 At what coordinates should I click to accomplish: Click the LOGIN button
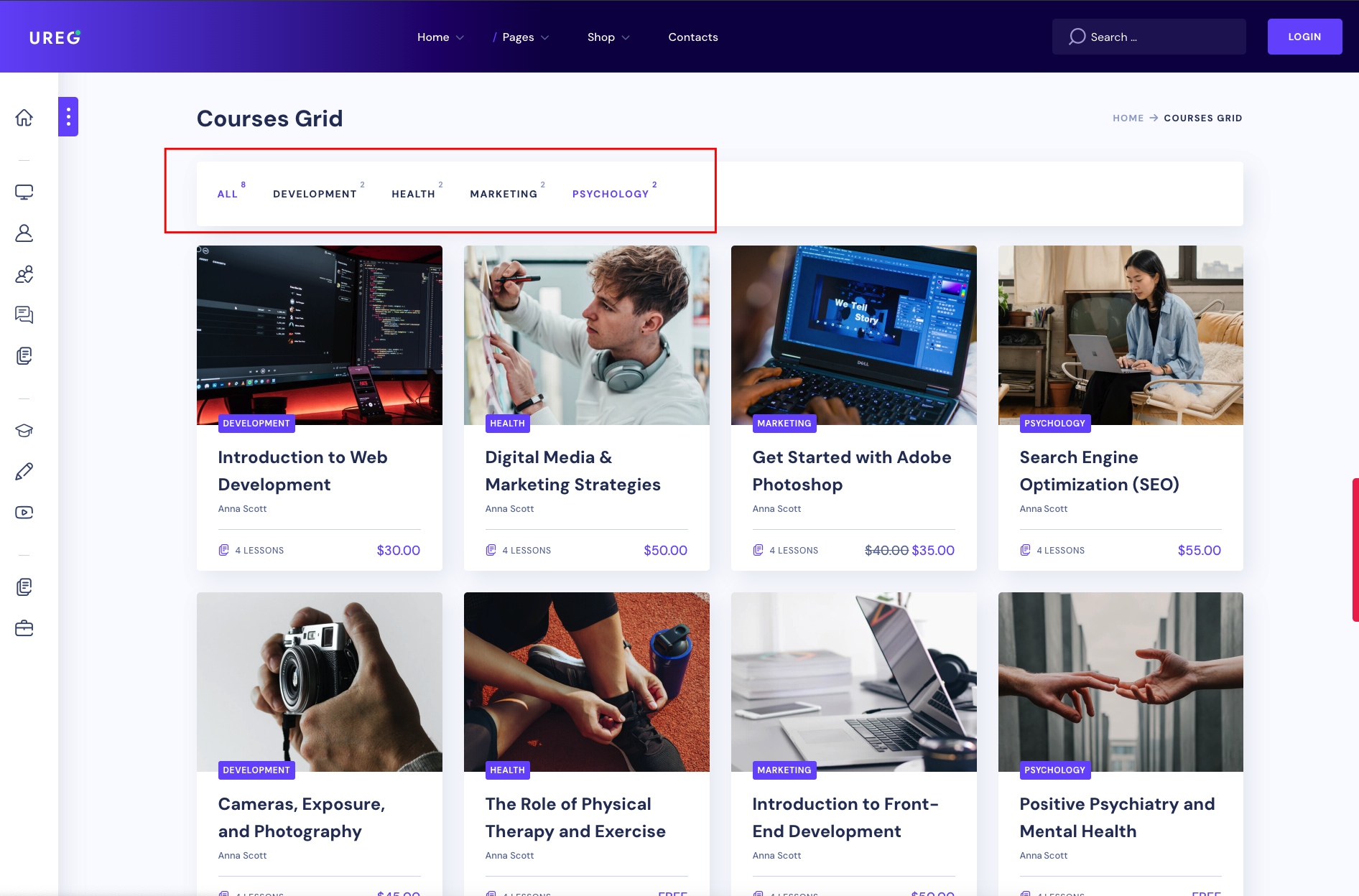pyautogui.click(x=1304, y=37)
